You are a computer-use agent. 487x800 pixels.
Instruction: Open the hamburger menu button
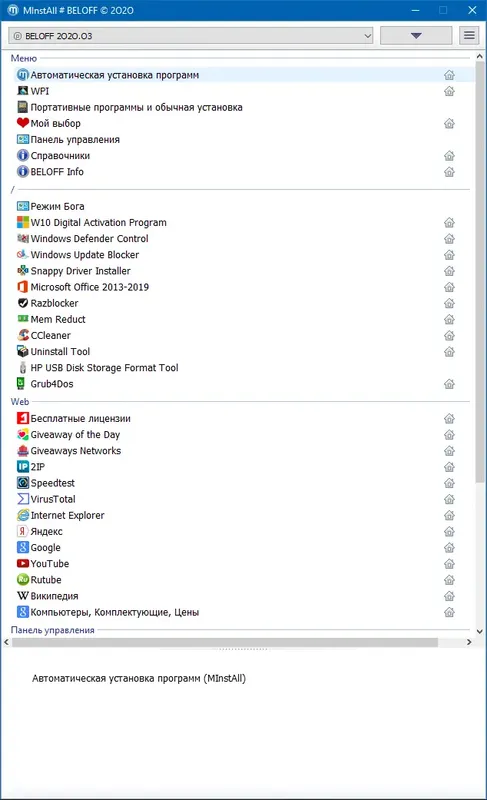pos(469,36)
